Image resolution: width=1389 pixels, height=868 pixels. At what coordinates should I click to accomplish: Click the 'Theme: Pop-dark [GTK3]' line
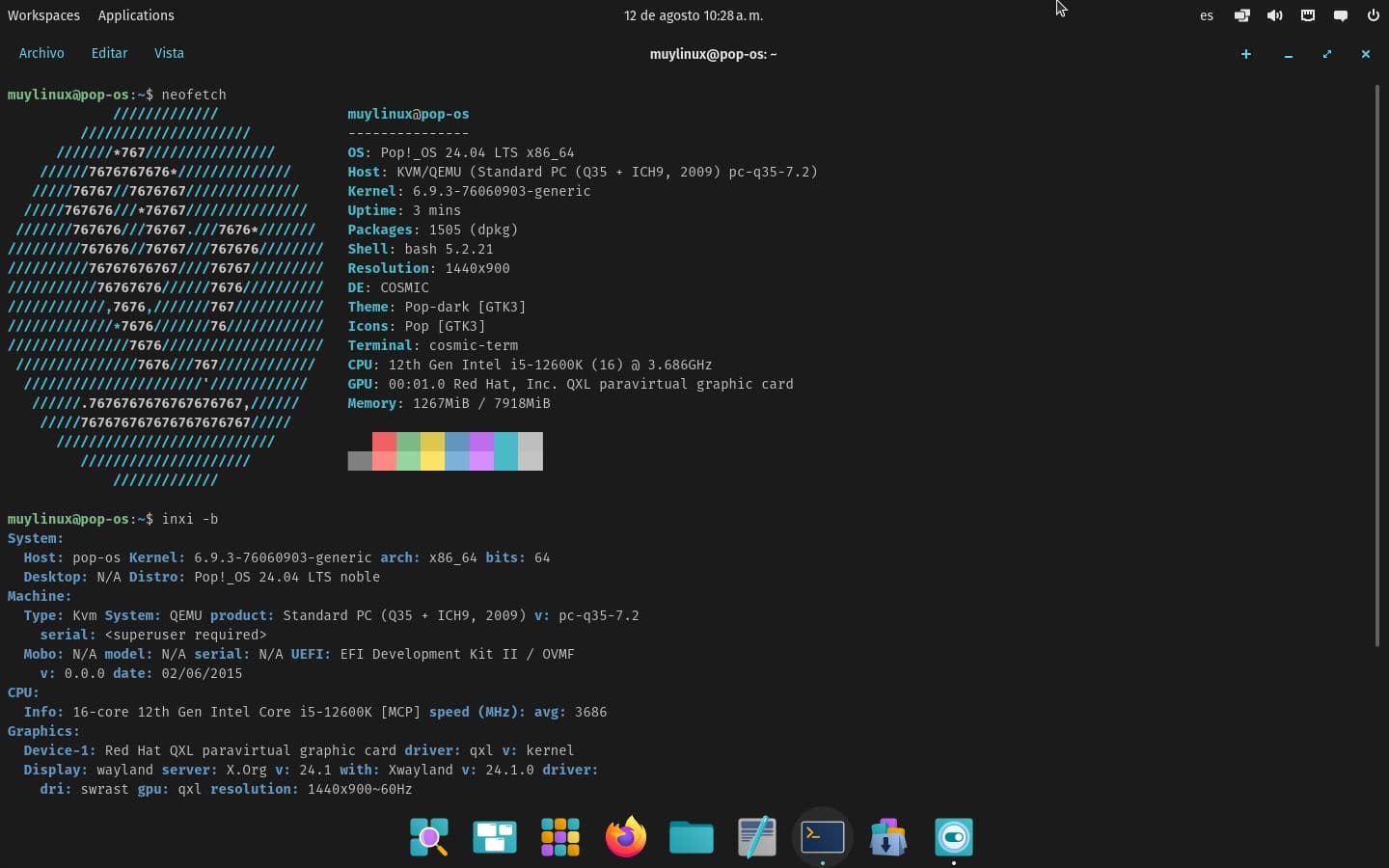pyautogui.click(x=437, y=307)
